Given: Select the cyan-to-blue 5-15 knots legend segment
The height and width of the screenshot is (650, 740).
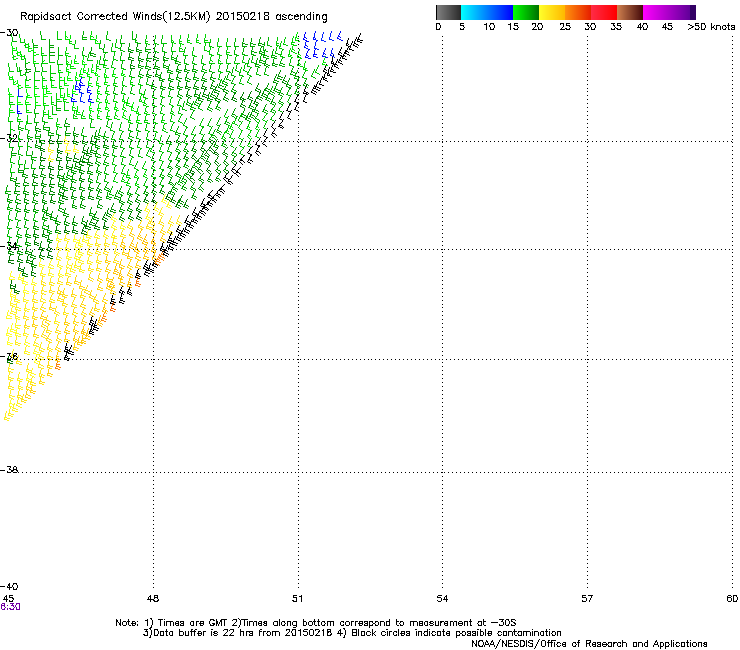Looking at the screenshot, I should point(487,12).
